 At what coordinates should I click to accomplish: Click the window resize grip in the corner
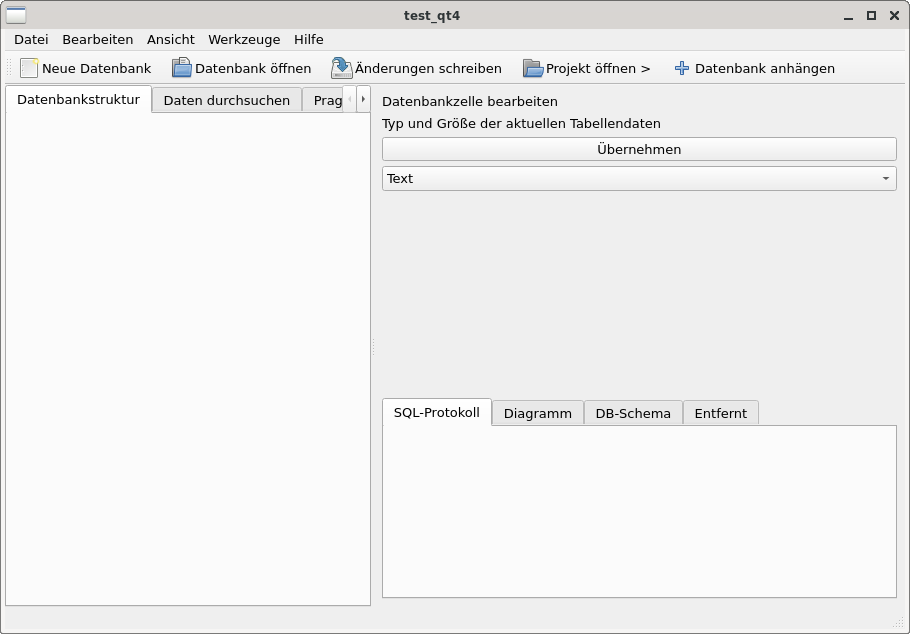point(899,623)
